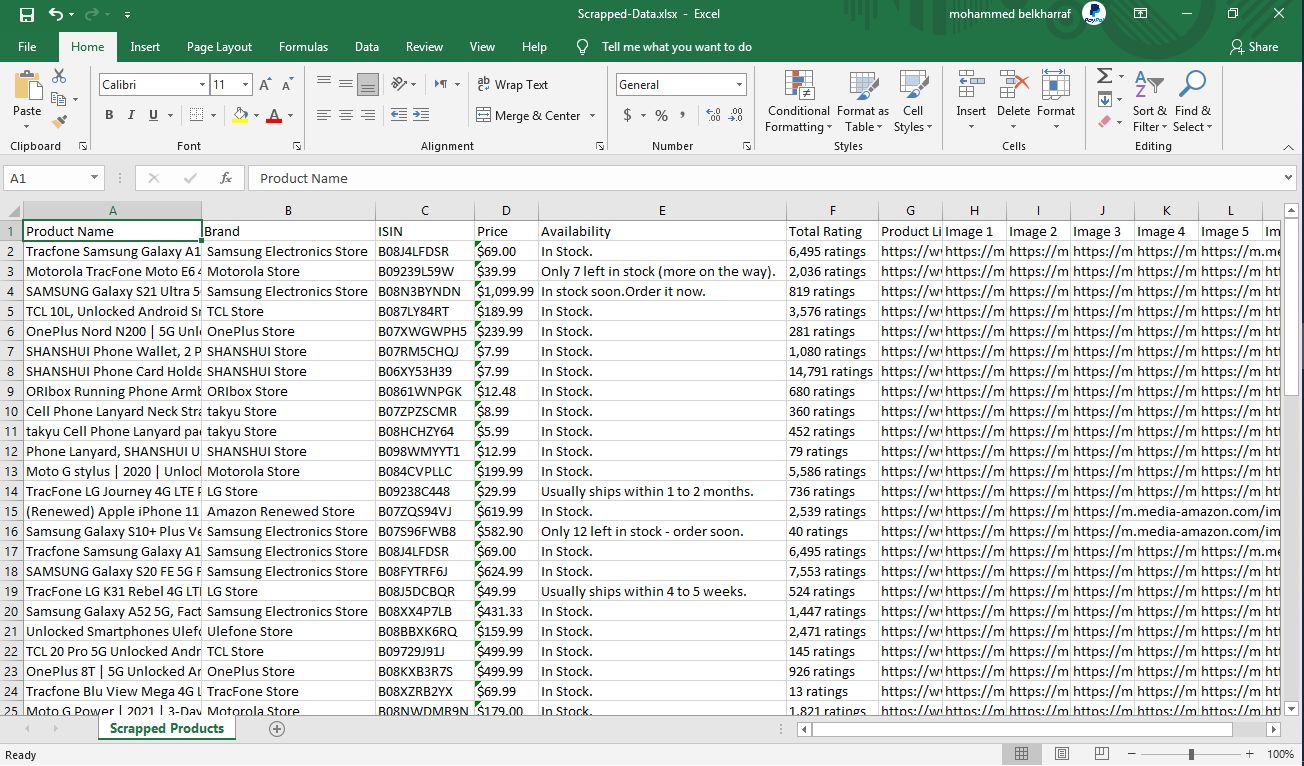Click the Borders icon
The width and height of the screenshot is (1304, 766).
[196, 116]
